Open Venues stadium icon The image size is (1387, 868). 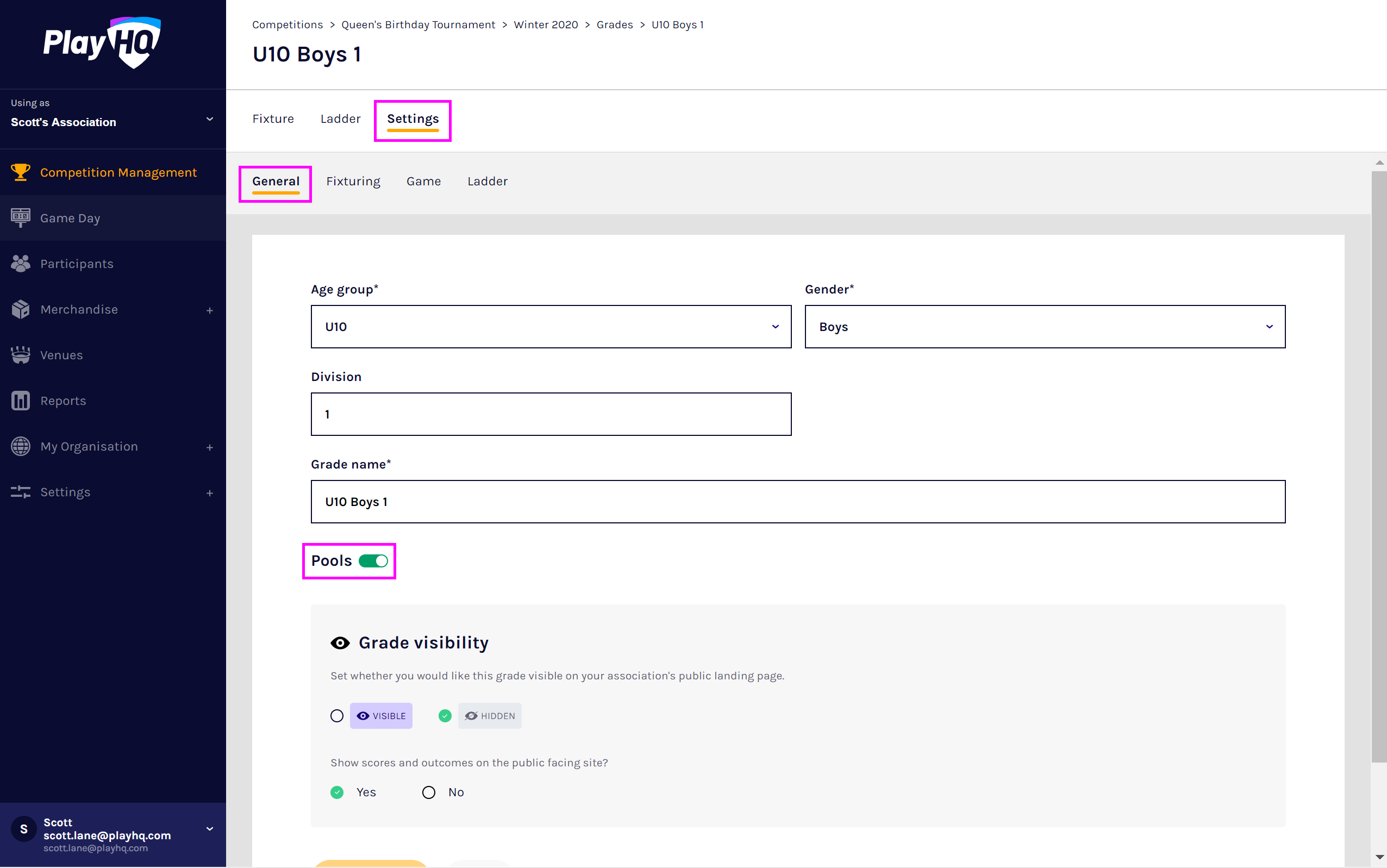point(21,355)
